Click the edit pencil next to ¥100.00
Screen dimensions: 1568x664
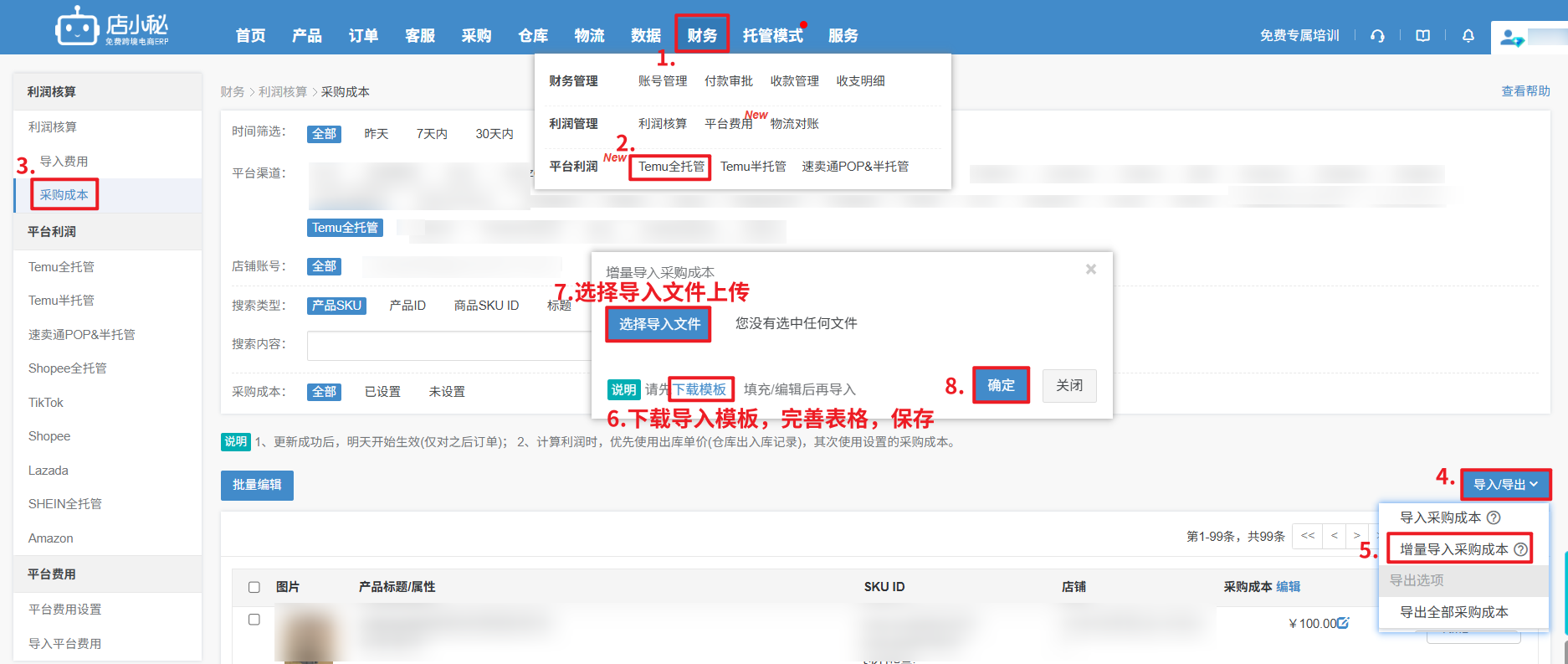[x=1343, y=623]
